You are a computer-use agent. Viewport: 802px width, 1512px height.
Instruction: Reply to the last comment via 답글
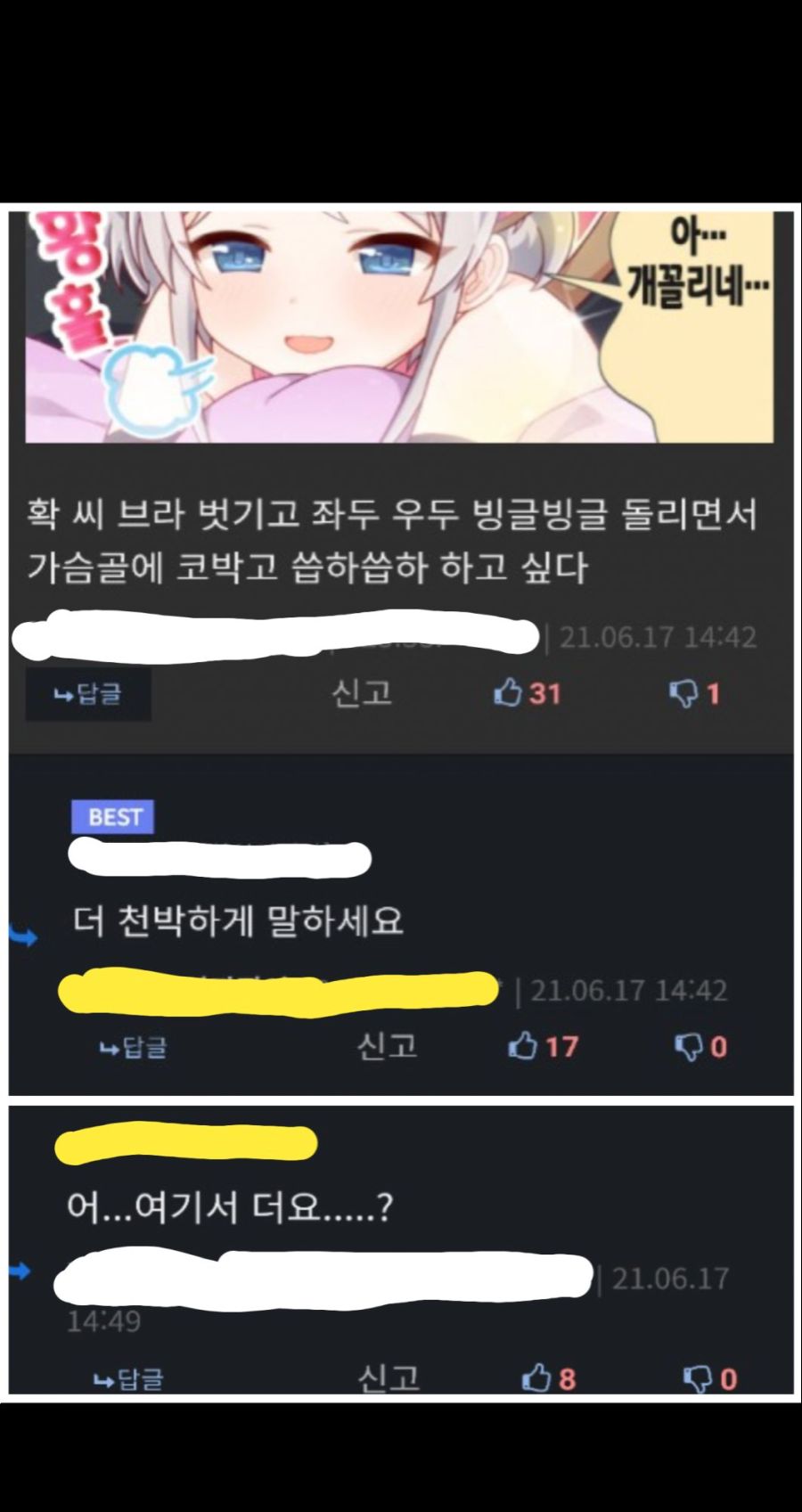[129, 1380]
